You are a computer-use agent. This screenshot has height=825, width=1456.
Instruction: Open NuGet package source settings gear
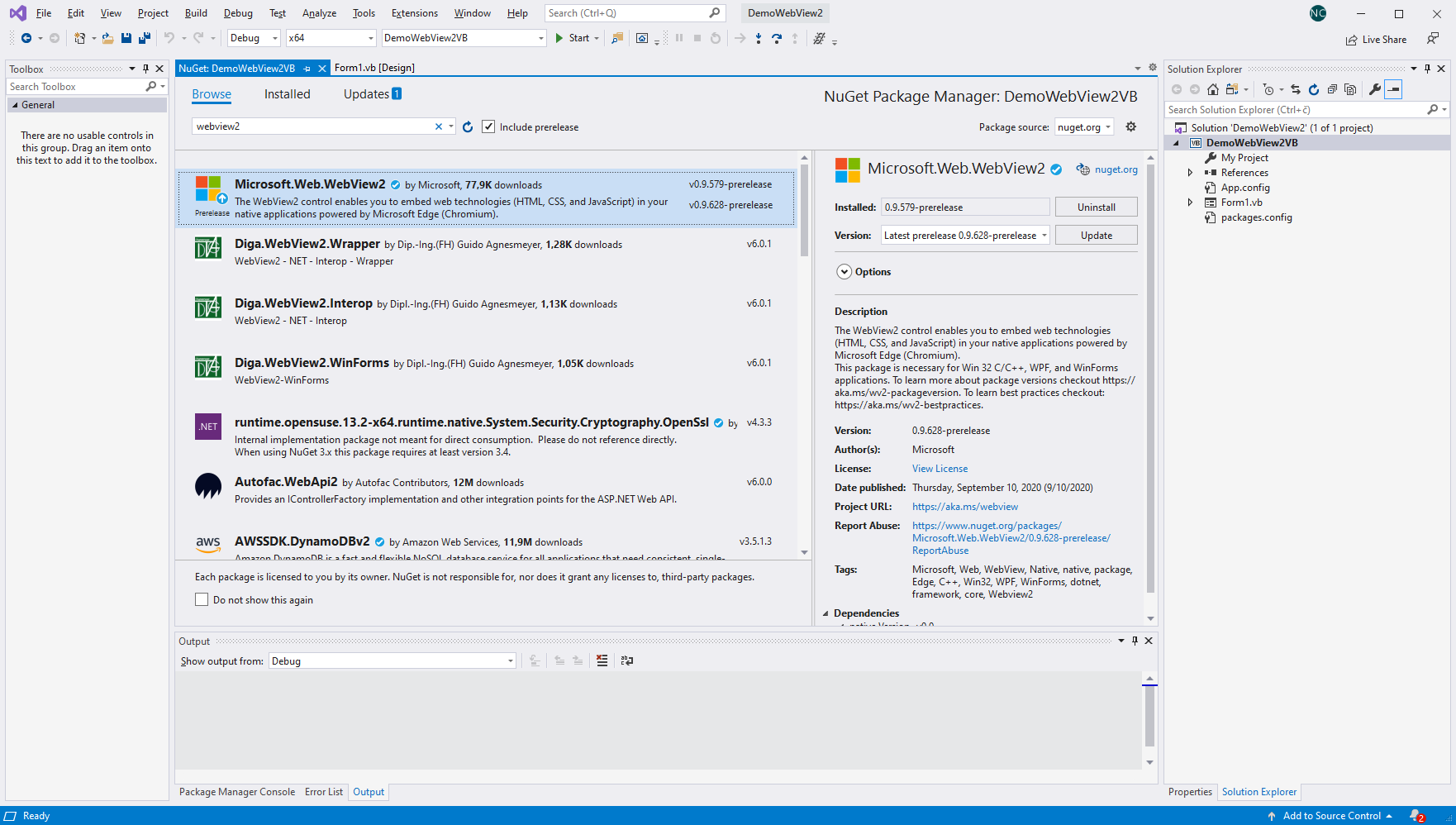(x=1131, y=126)
